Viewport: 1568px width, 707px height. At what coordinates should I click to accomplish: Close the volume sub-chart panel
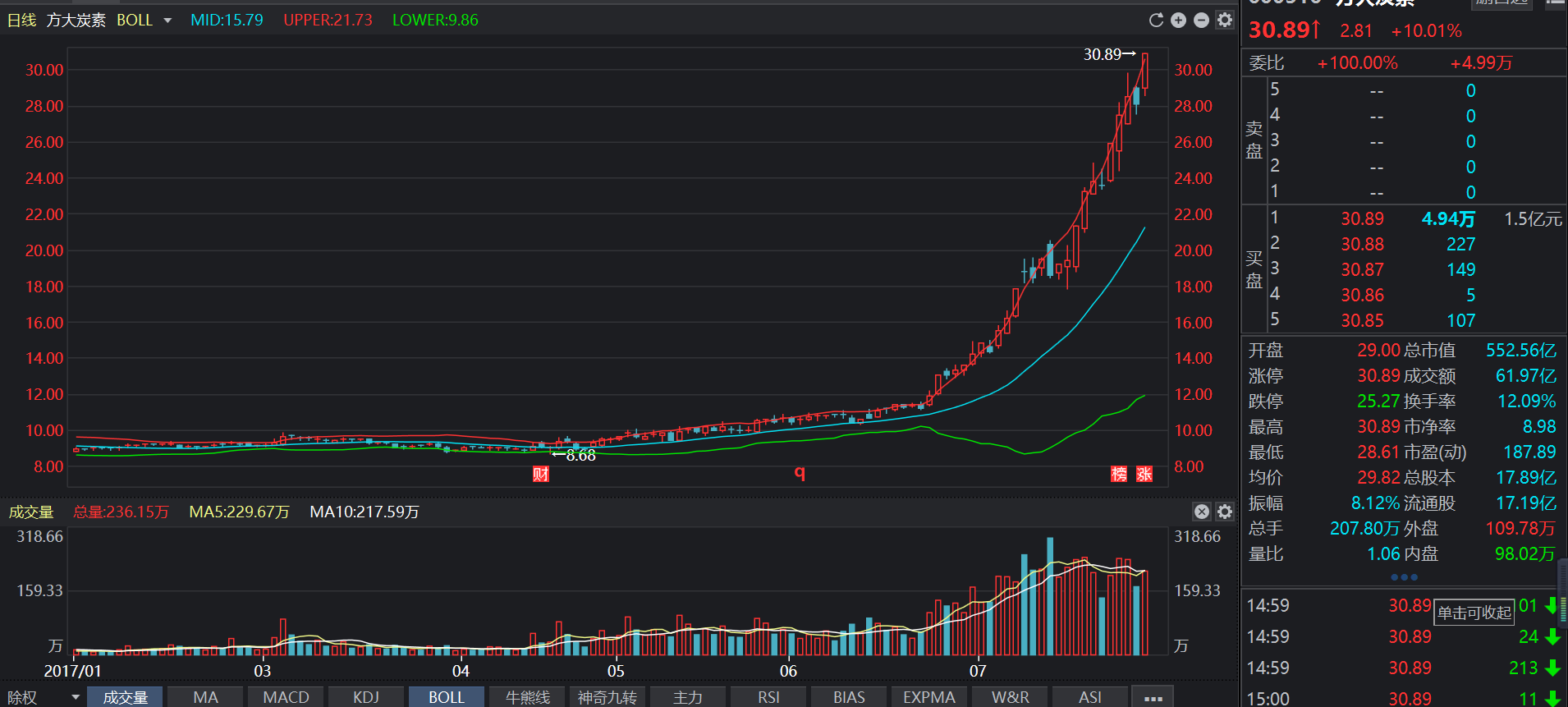(x=1202, y=512)
